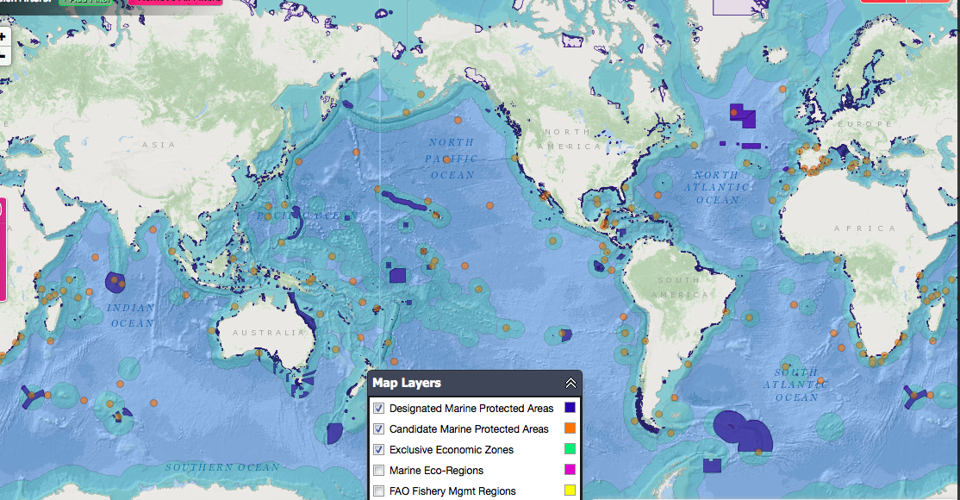Uncheck Designated Marine Protected Areas layer

[379, 408]
